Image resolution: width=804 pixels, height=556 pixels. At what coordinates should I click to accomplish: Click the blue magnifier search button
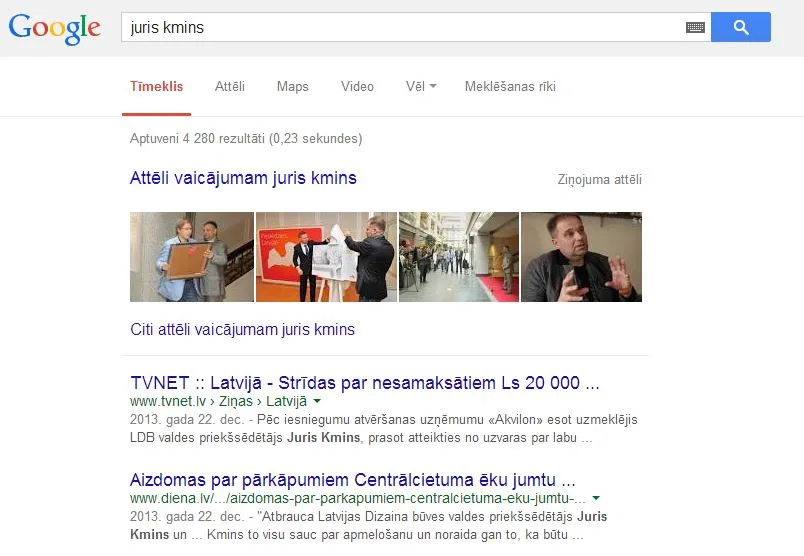click(740, 27)
